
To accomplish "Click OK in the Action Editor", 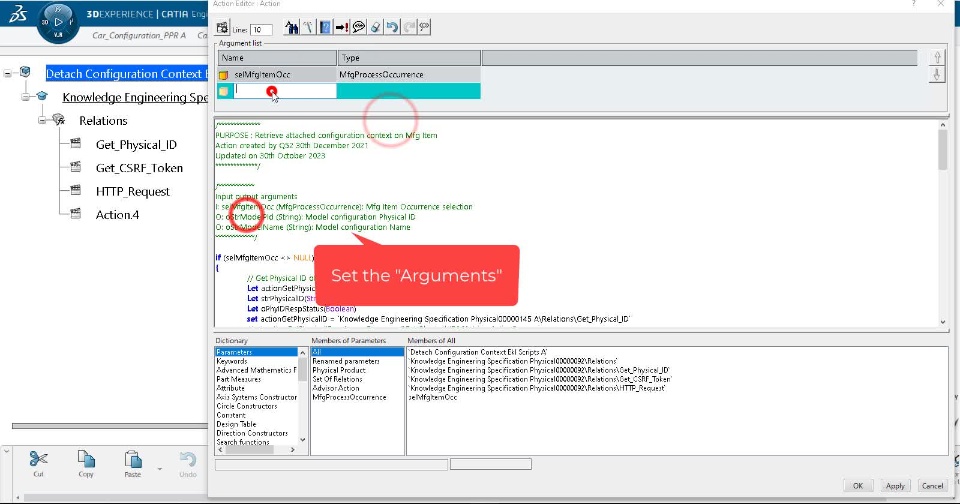I will (858, 486).
